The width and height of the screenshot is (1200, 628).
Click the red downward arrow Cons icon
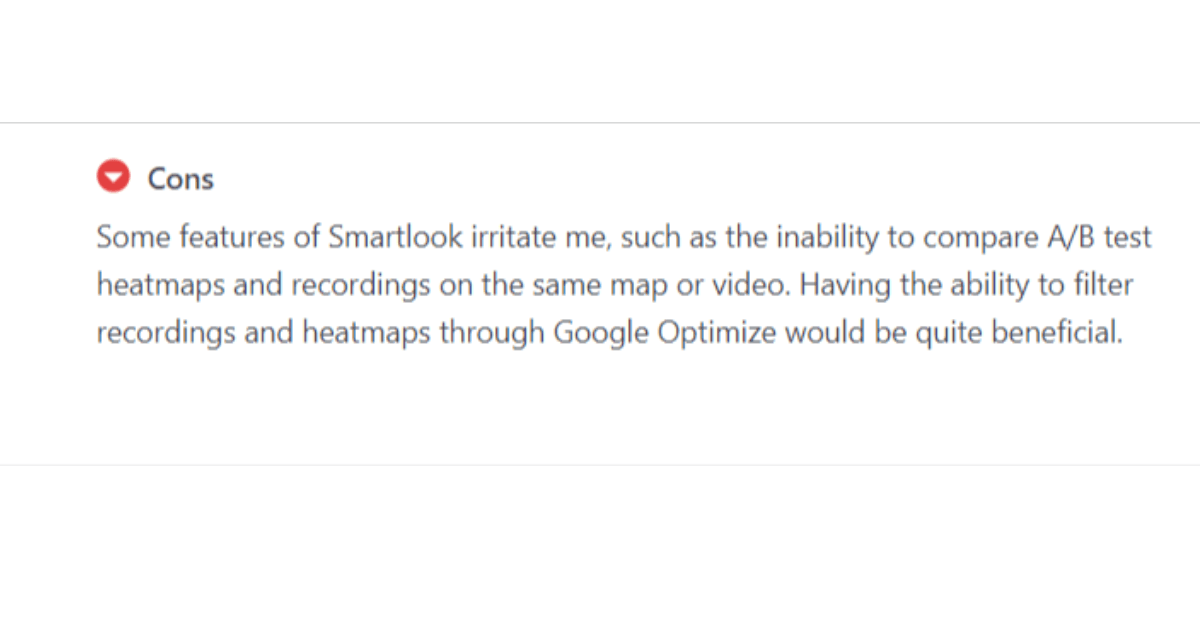click(x=113, y=178)
